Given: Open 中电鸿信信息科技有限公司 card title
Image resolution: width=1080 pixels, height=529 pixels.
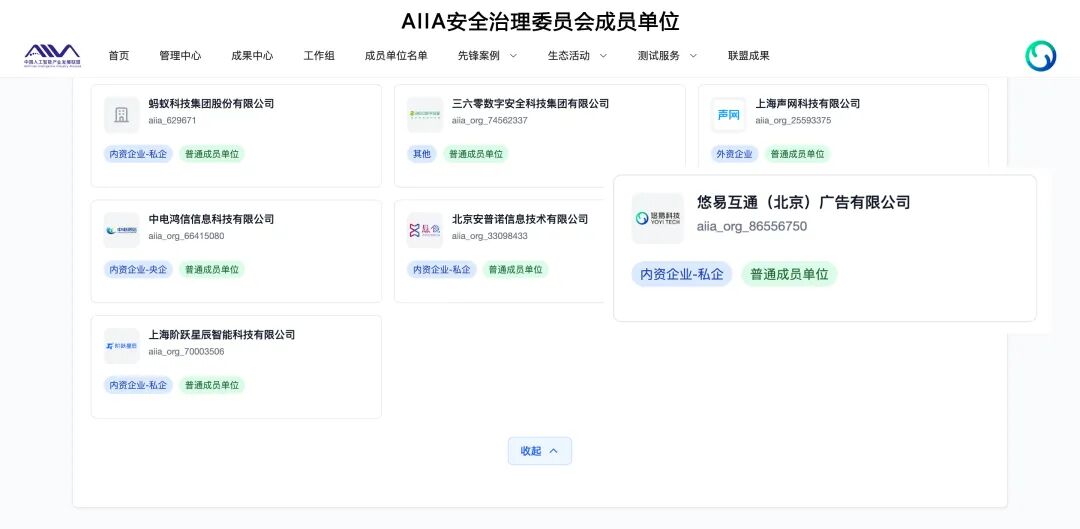Looking at the screenshot, I should 211,219.
